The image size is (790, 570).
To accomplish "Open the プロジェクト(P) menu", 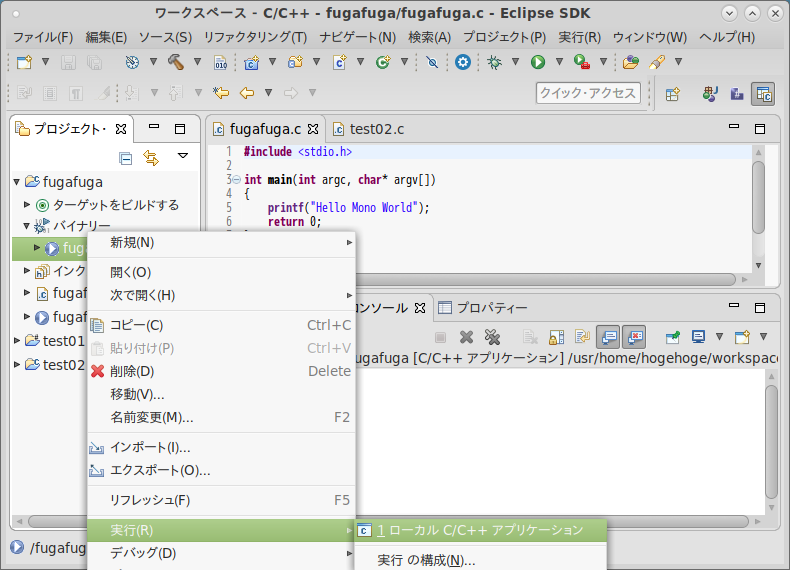I will pos(504,37).
